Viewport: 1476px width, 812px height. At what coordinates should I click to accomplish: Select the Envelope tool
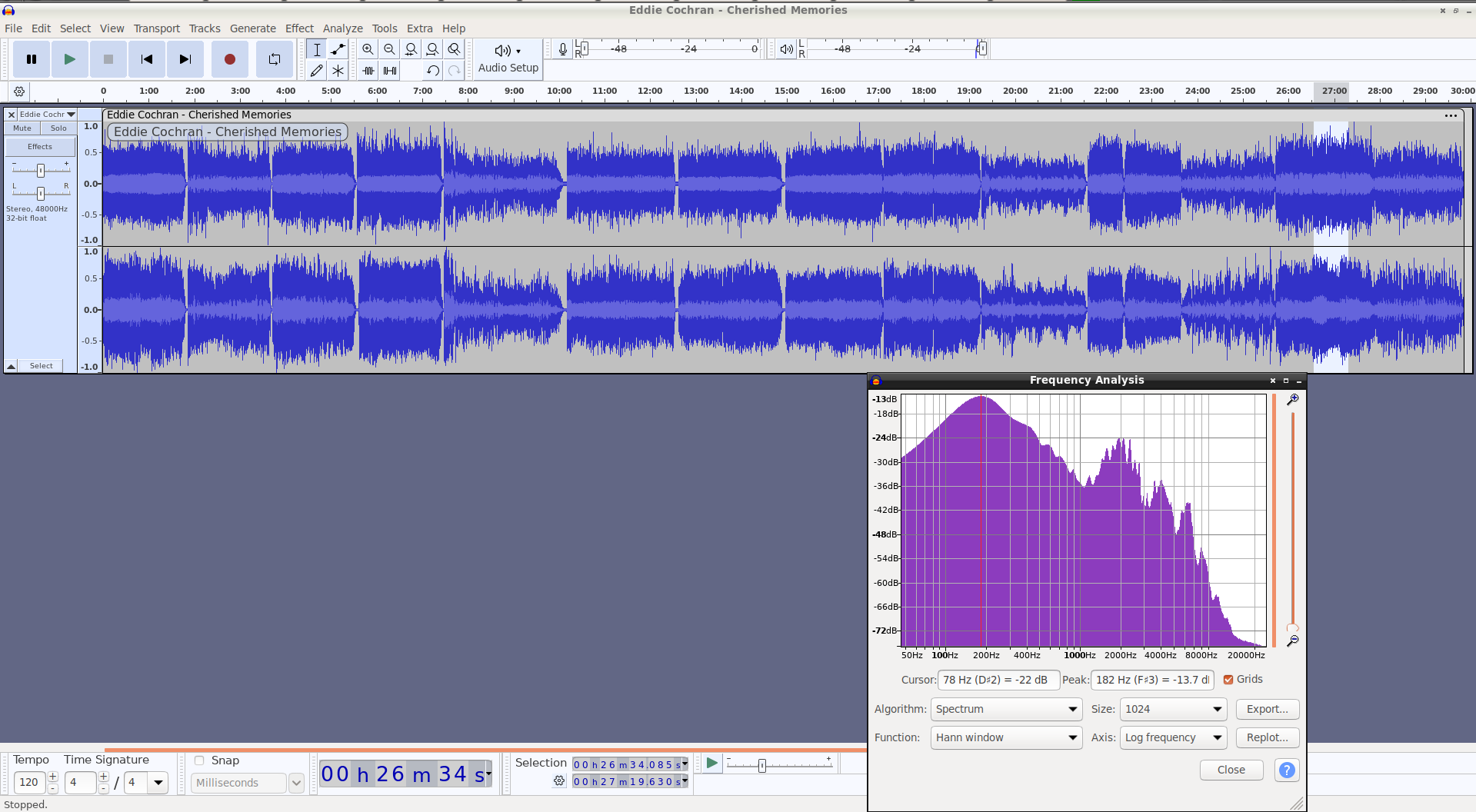pos(338,49)
